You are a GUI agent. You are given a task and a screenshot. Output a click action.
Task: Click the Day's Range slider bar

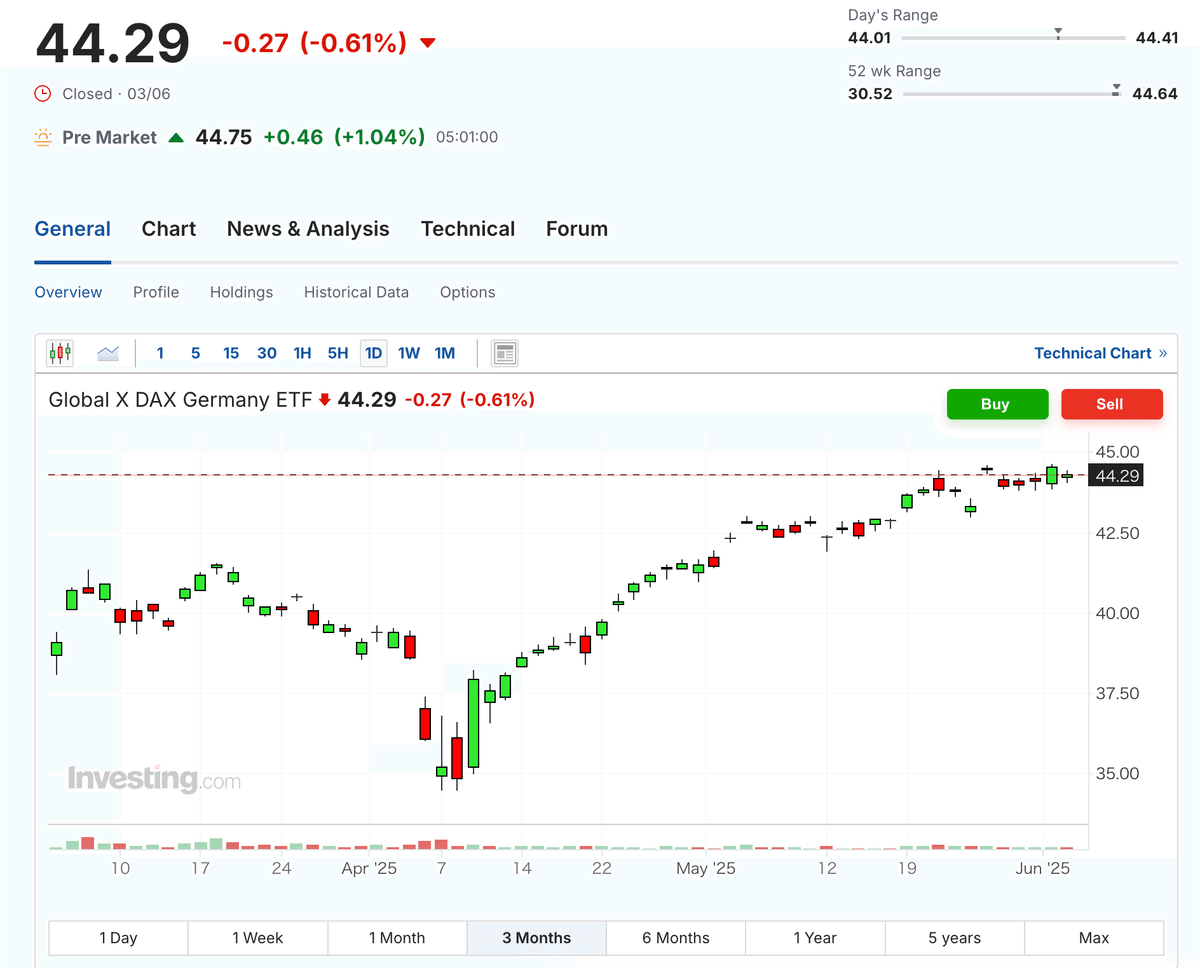pyautogui.click(x=1013, y=38)
